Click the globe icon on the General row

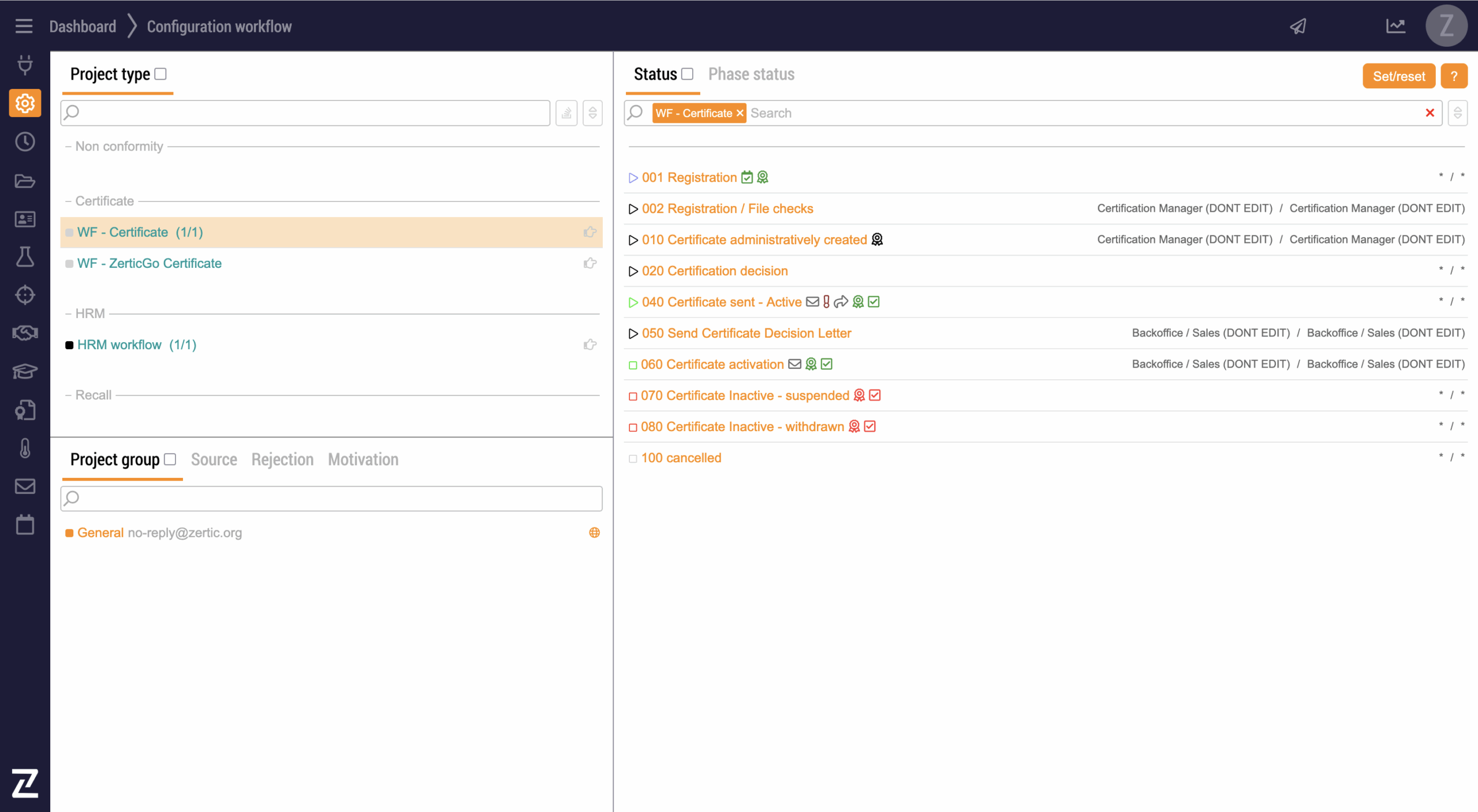[594, 533]
